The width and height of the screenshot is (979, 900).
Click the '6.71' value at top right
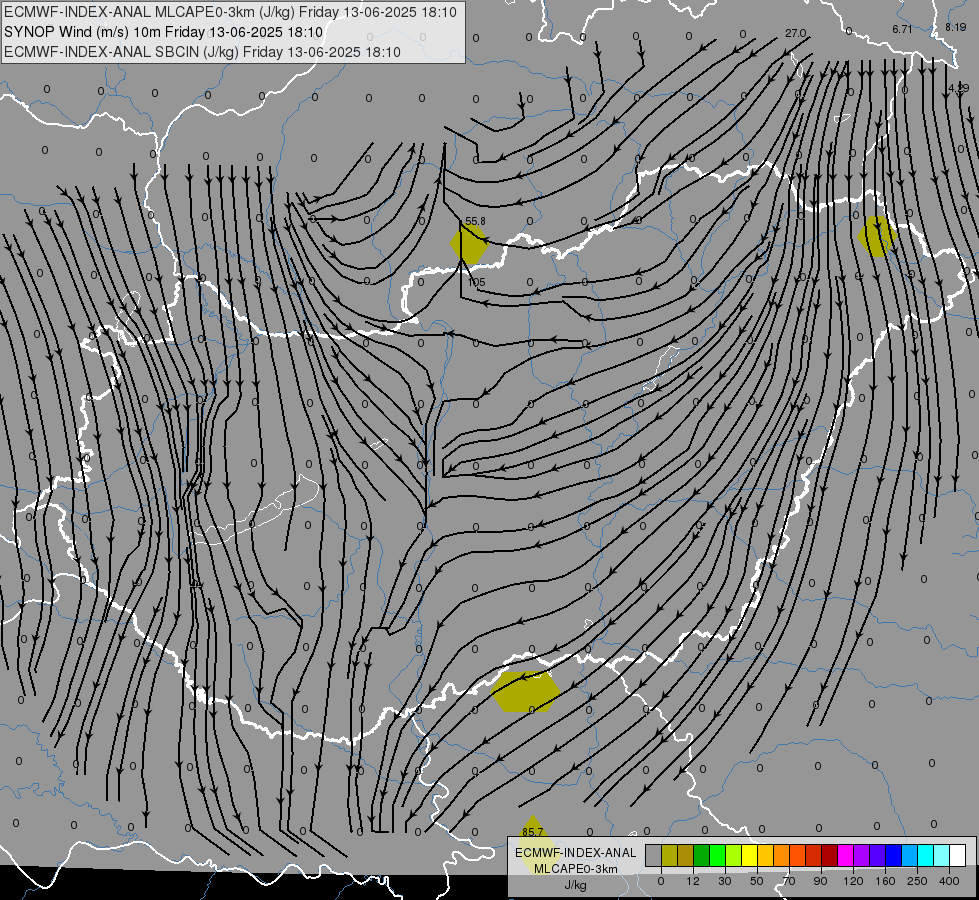click(902, 29)
